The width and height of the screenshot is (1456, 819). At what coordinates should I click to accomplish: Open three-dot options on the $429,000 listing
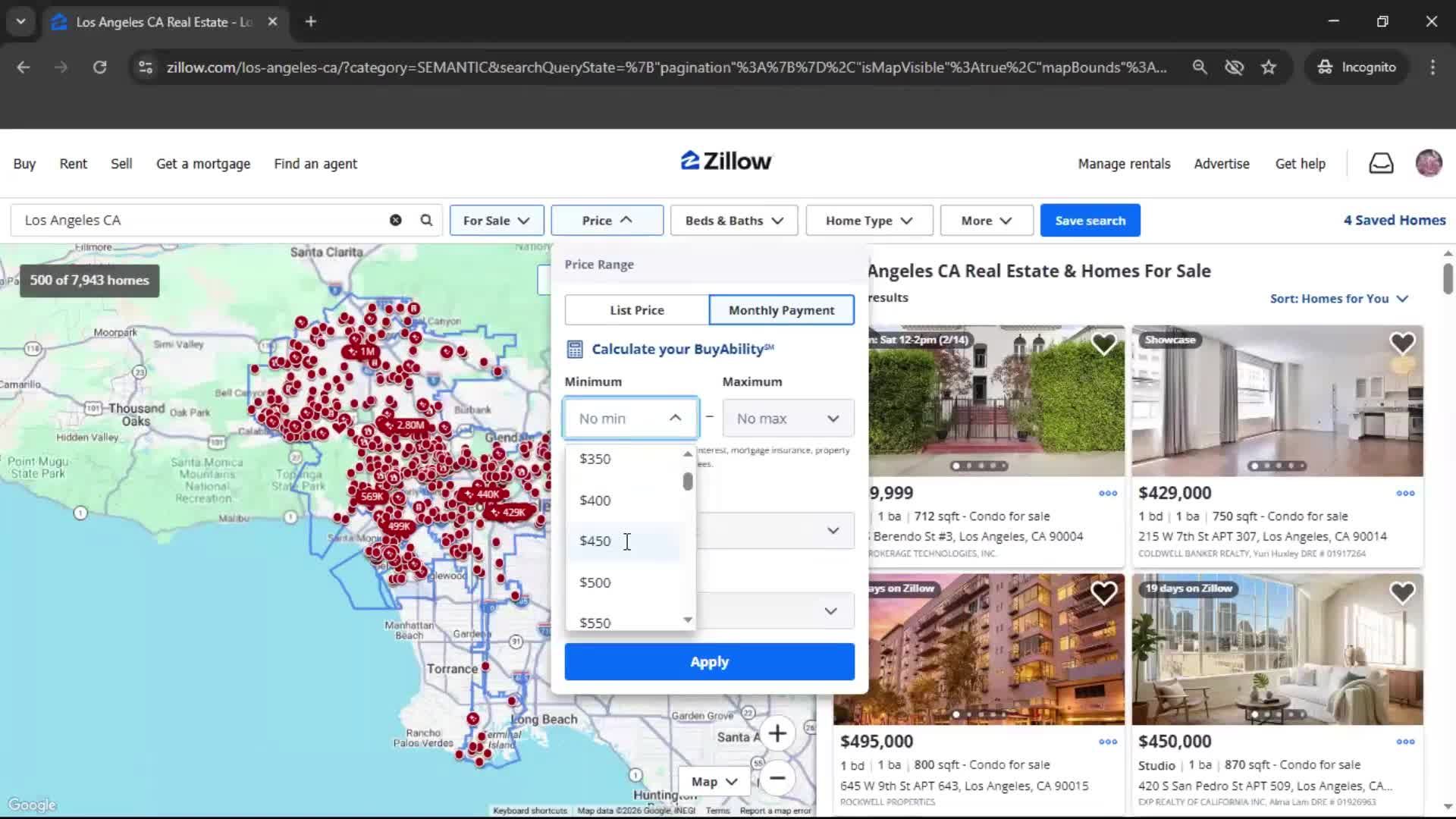1405,493
